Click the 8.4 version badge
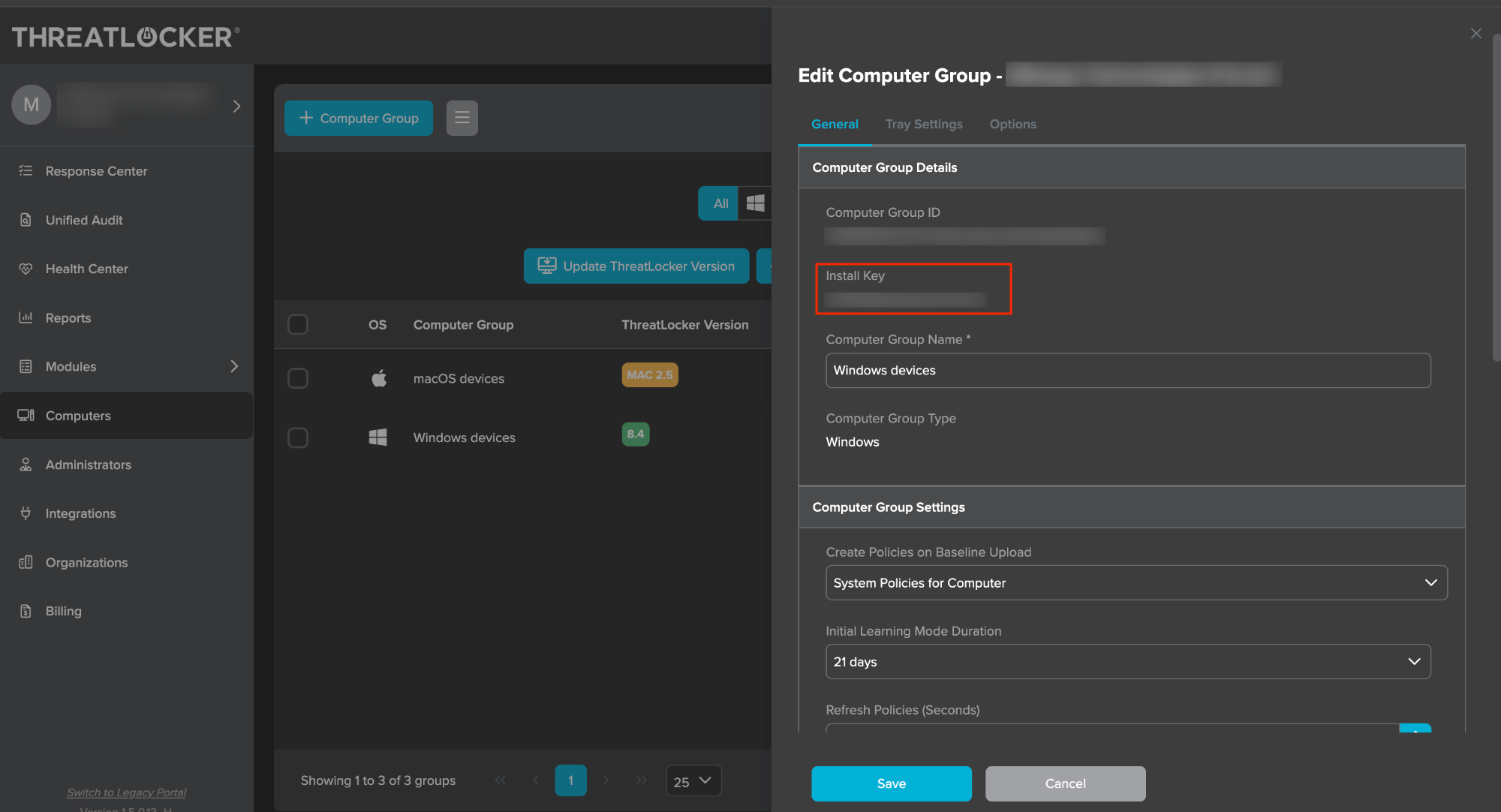The image size is (1501, 812). pyautogui.click(x=636, y=434)
